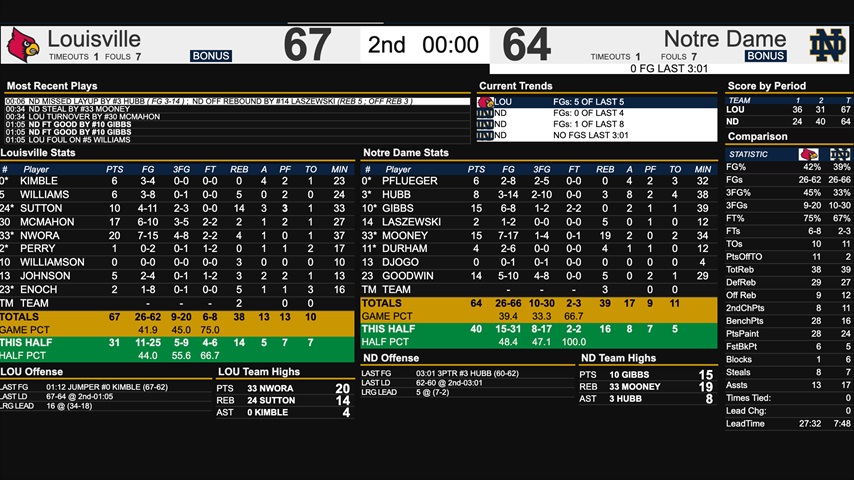Click ND icon beside NO FGS LAST 3:01
The image size is (854, 480).
tap(486, 135)
